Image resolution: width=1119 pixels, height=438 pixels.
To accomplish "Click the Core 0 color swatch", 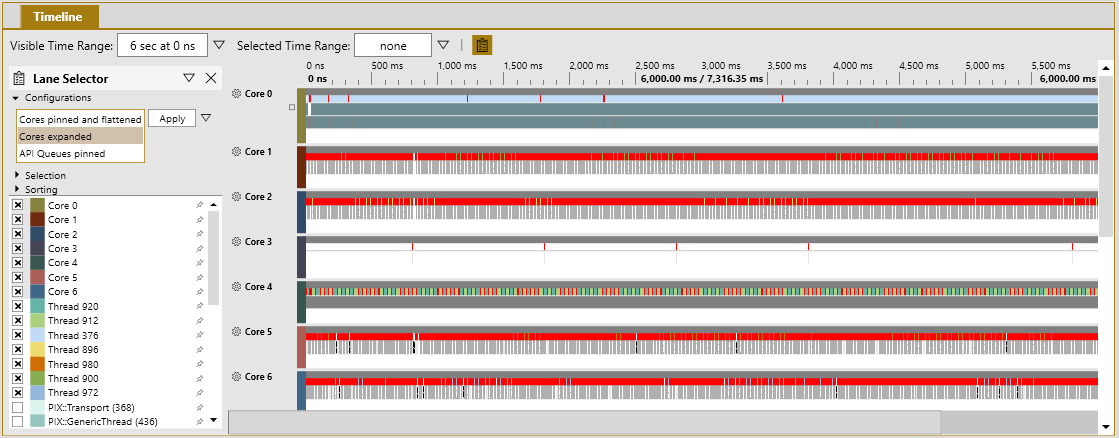I will pos(38,205).
